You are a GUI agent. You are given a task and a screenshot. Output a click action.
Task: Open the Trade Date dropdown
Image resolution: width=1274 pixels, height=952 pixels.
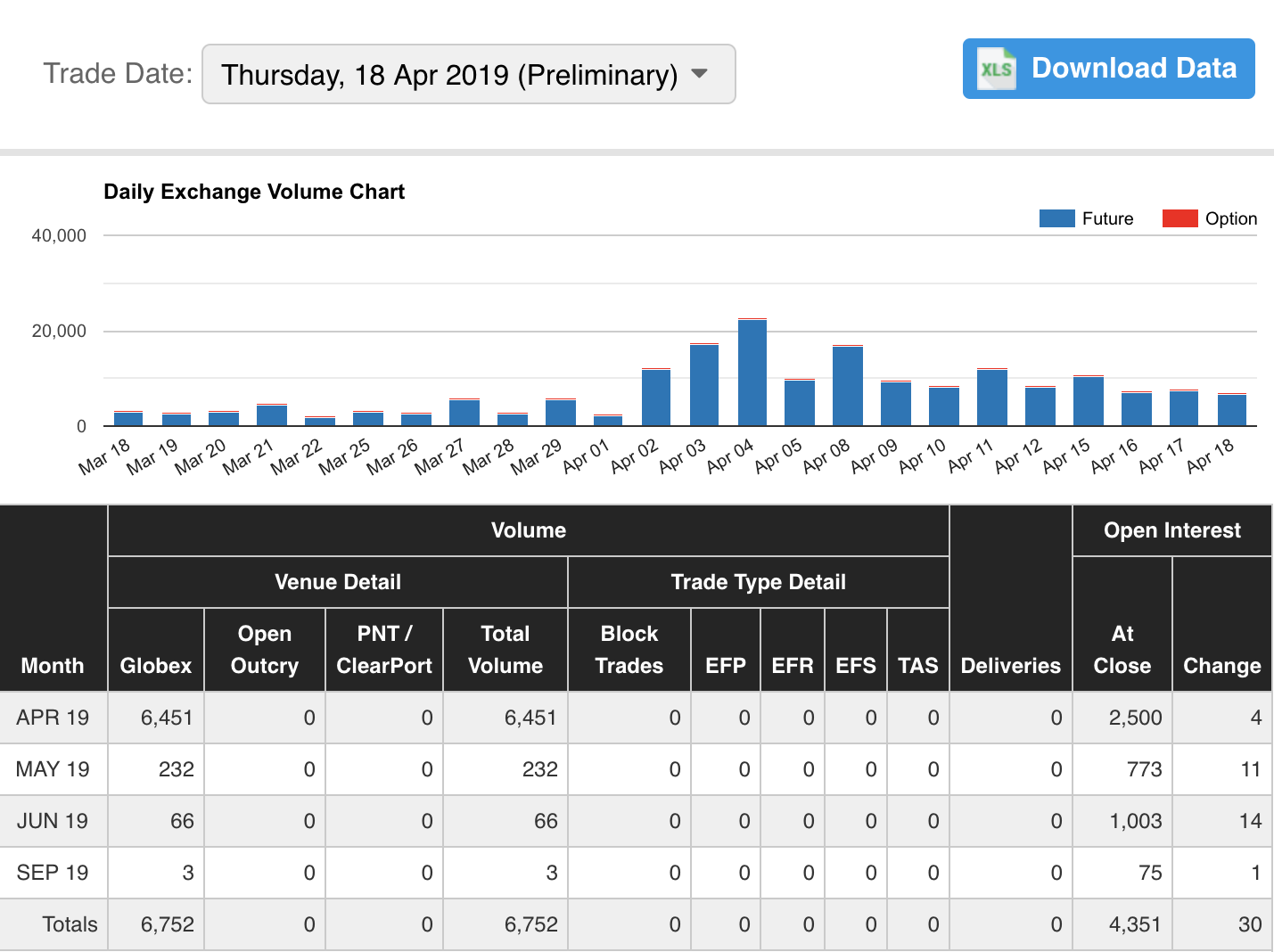point(468,74)
